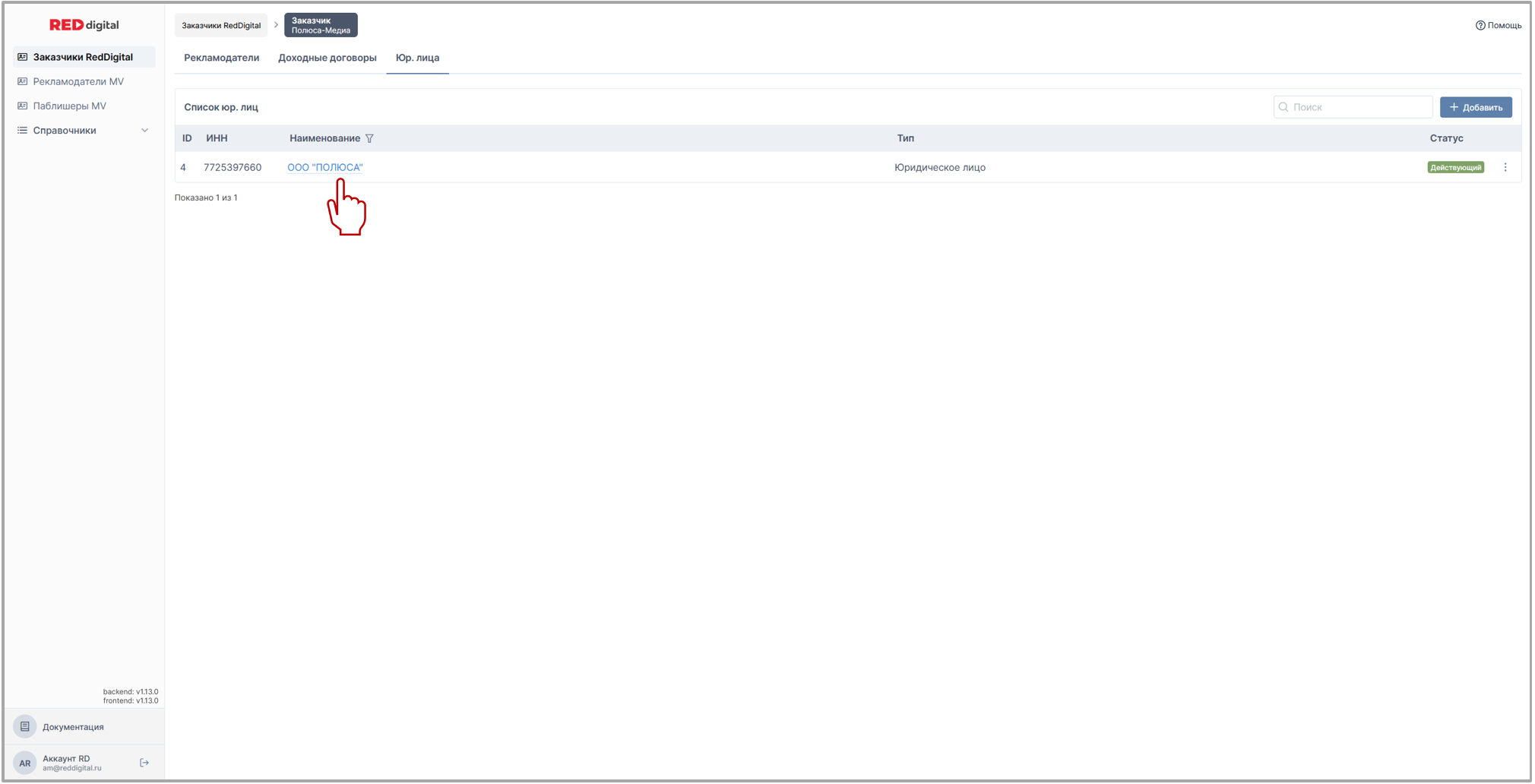Click the Документация icon

(x=25, y=727)
